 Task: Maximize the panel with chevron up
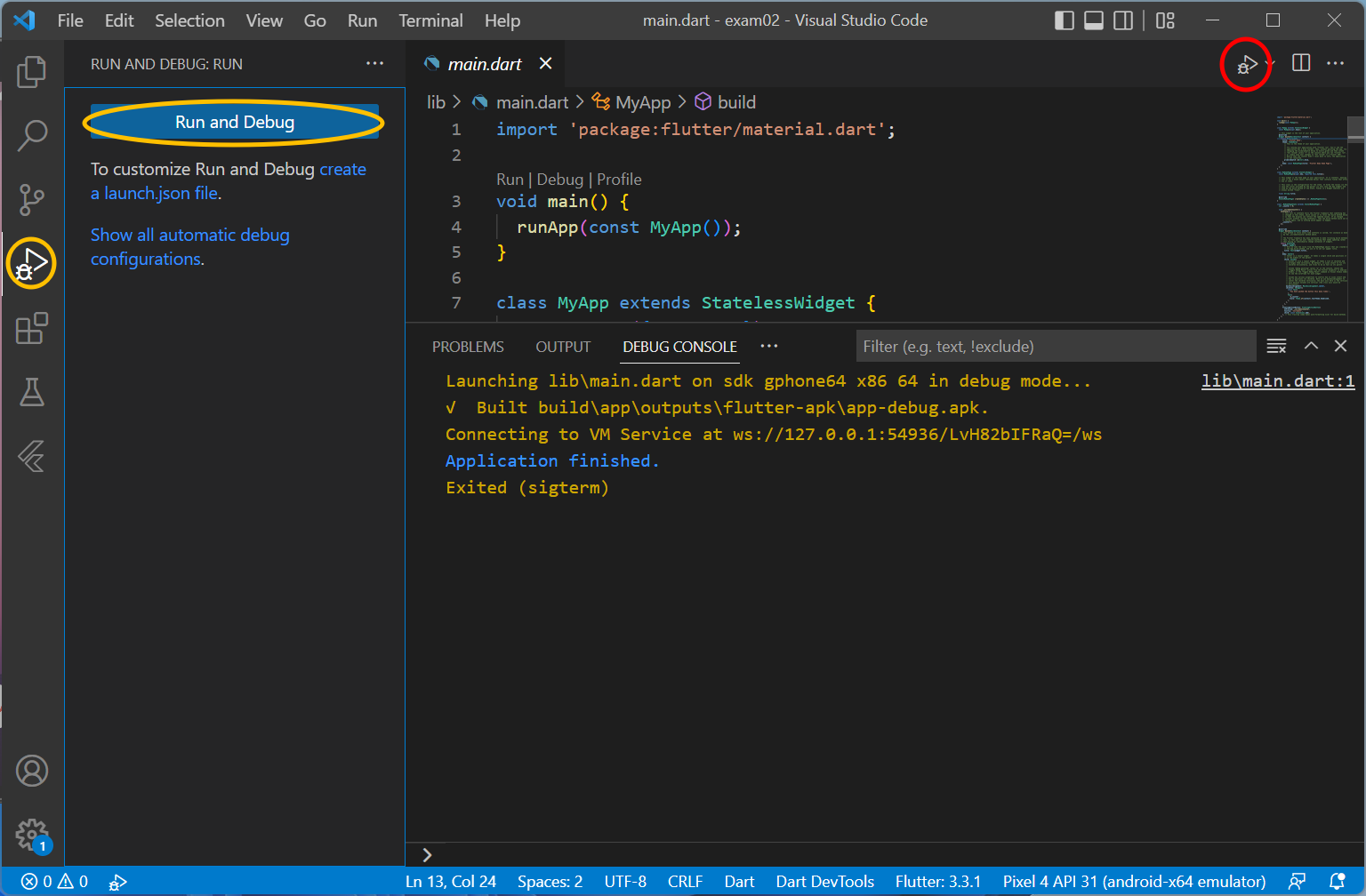tap(1311, 346)
